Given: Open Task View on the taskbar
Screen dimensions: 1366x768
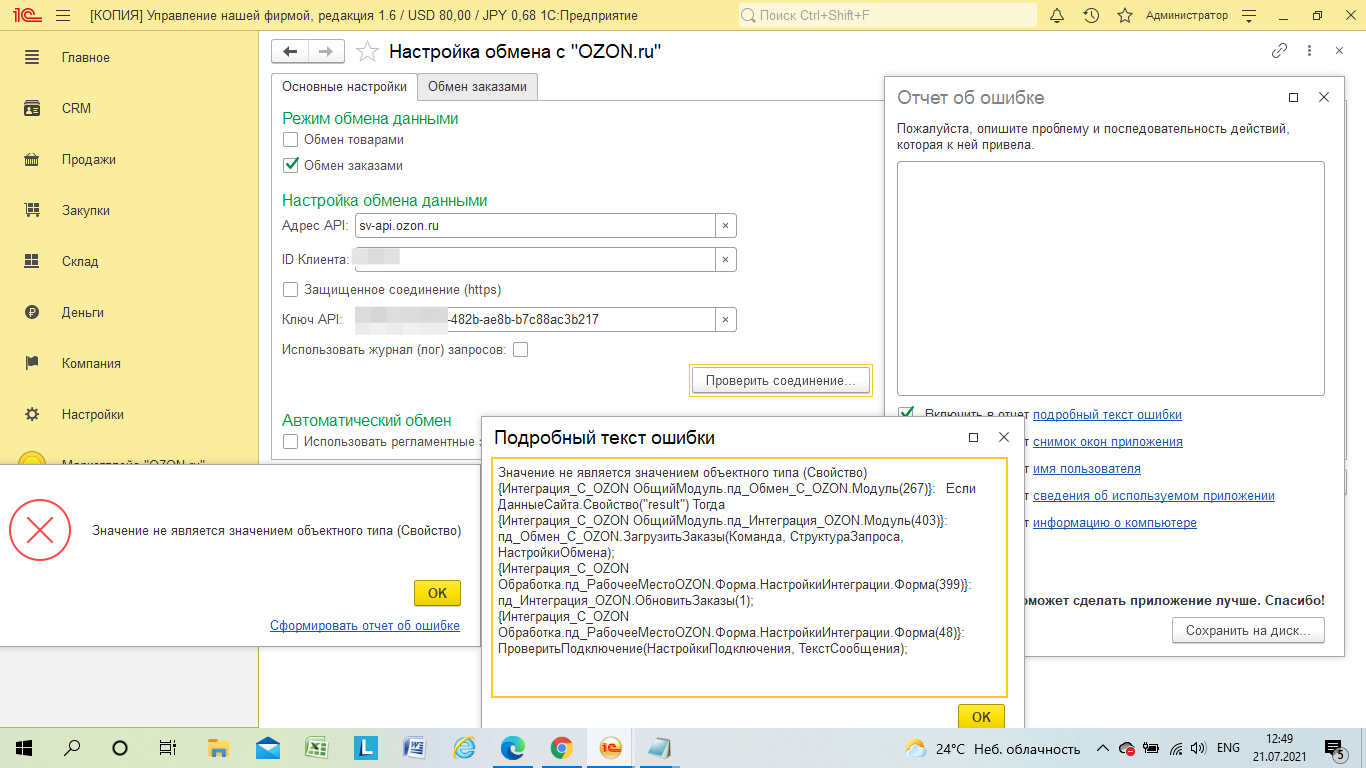Looking at the screenshot, I should click(x=168, y=748).
